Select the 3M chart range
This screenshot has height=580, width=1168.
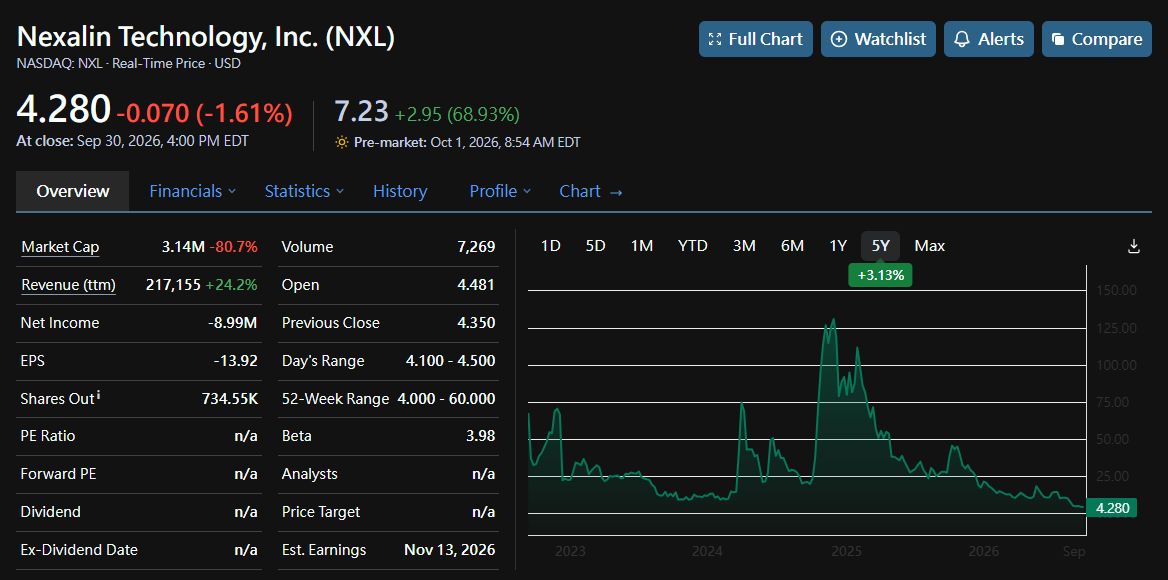point(744,246)
